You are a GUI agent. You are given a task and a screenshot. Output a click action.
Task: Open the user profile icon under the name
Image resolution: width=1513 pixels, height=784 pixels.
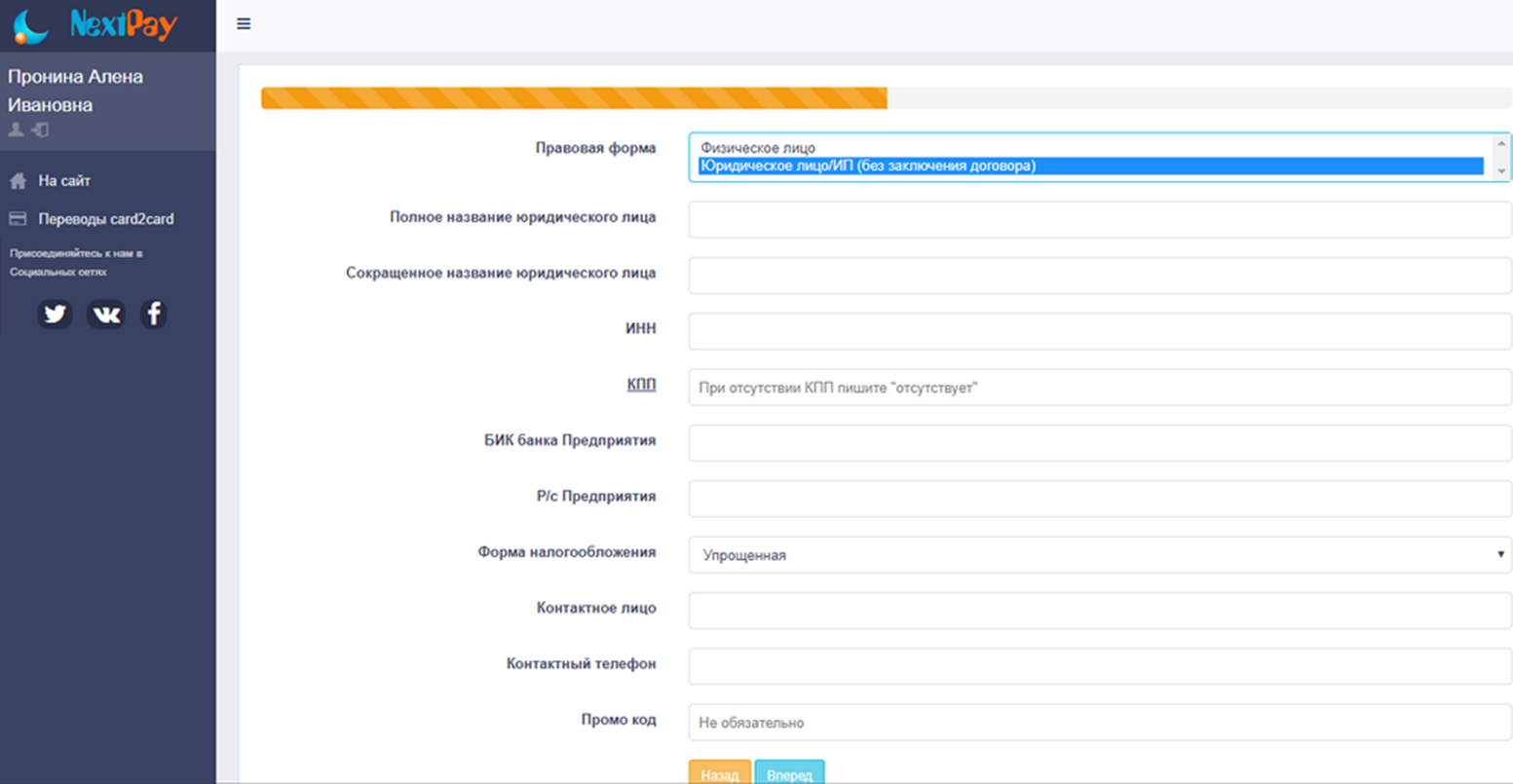(16, 130)
